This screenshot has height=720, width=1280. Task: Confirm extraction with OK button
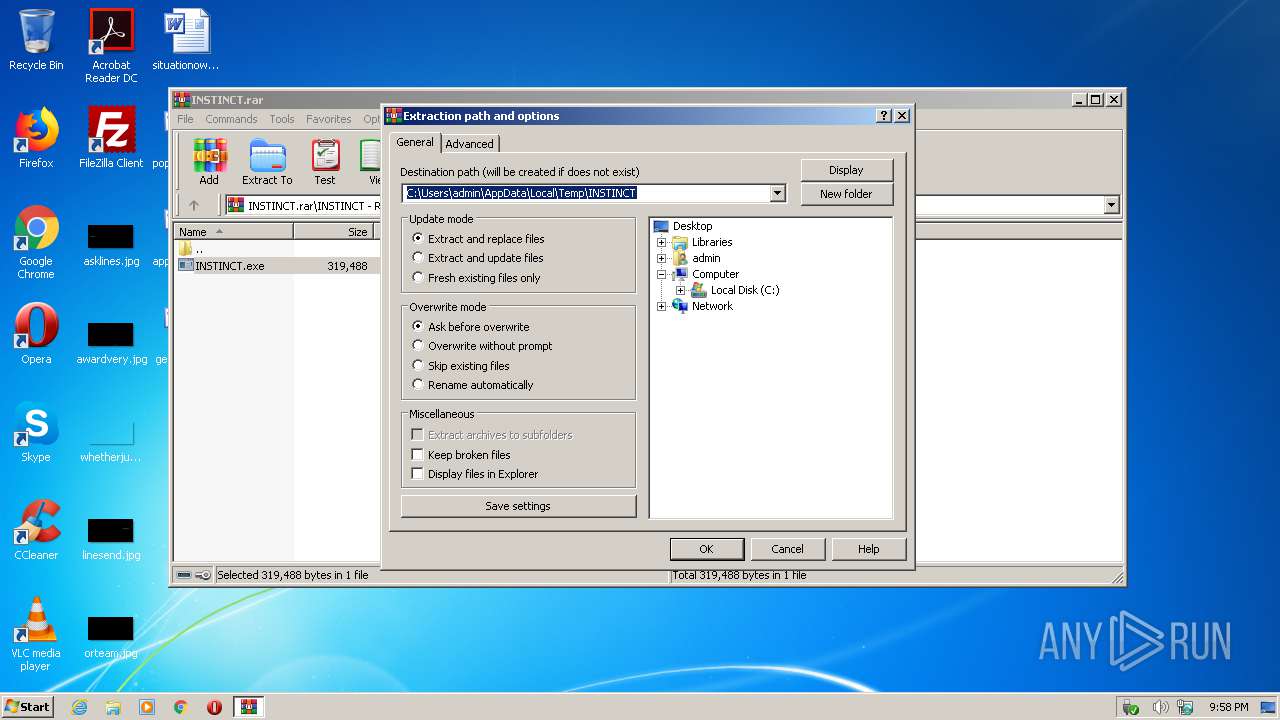point(706,549)
